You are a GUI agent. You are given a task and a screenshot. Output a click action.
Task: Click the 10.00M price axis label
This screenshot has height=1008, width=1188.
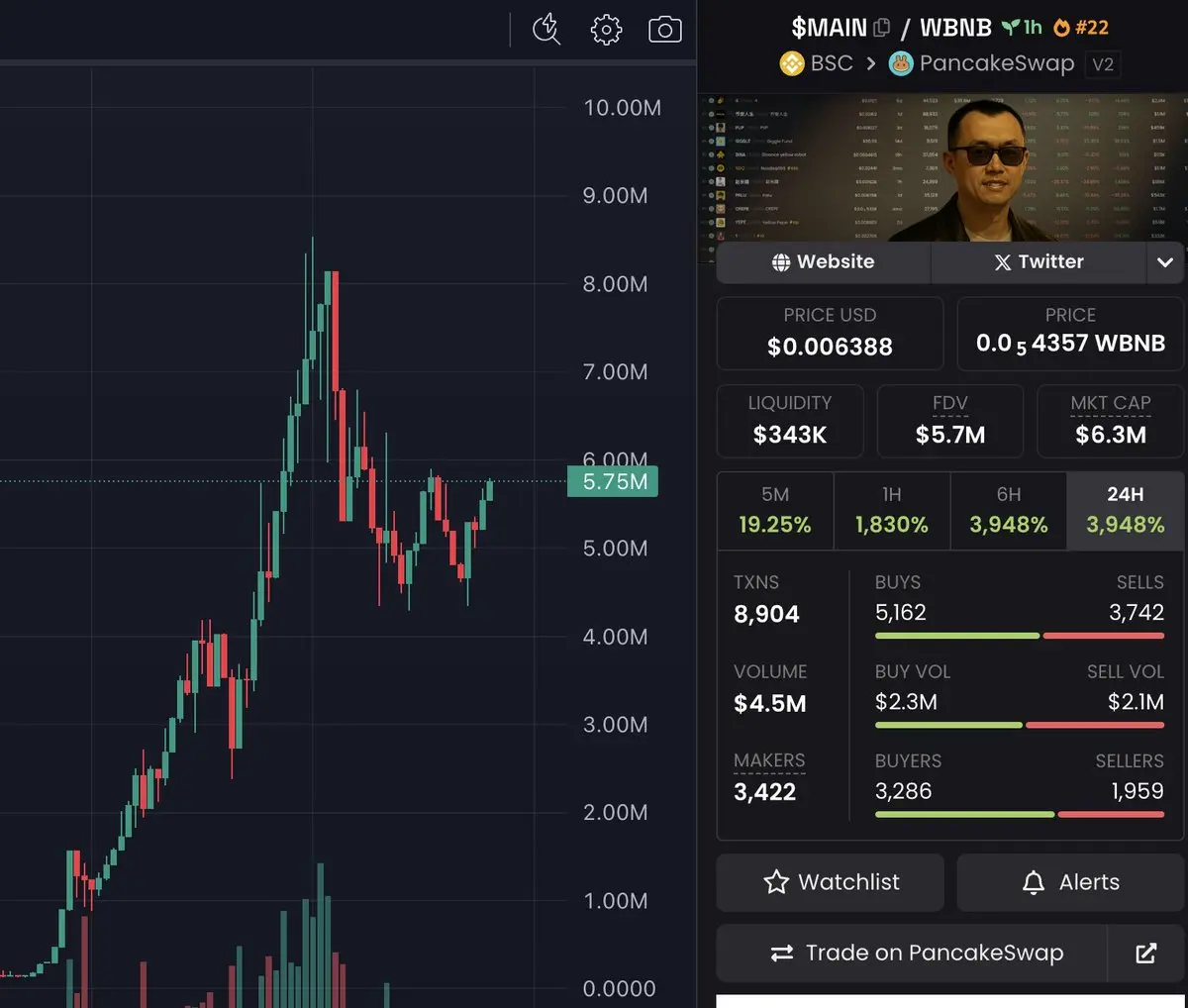pyautogui.click(x=622, y=108)
